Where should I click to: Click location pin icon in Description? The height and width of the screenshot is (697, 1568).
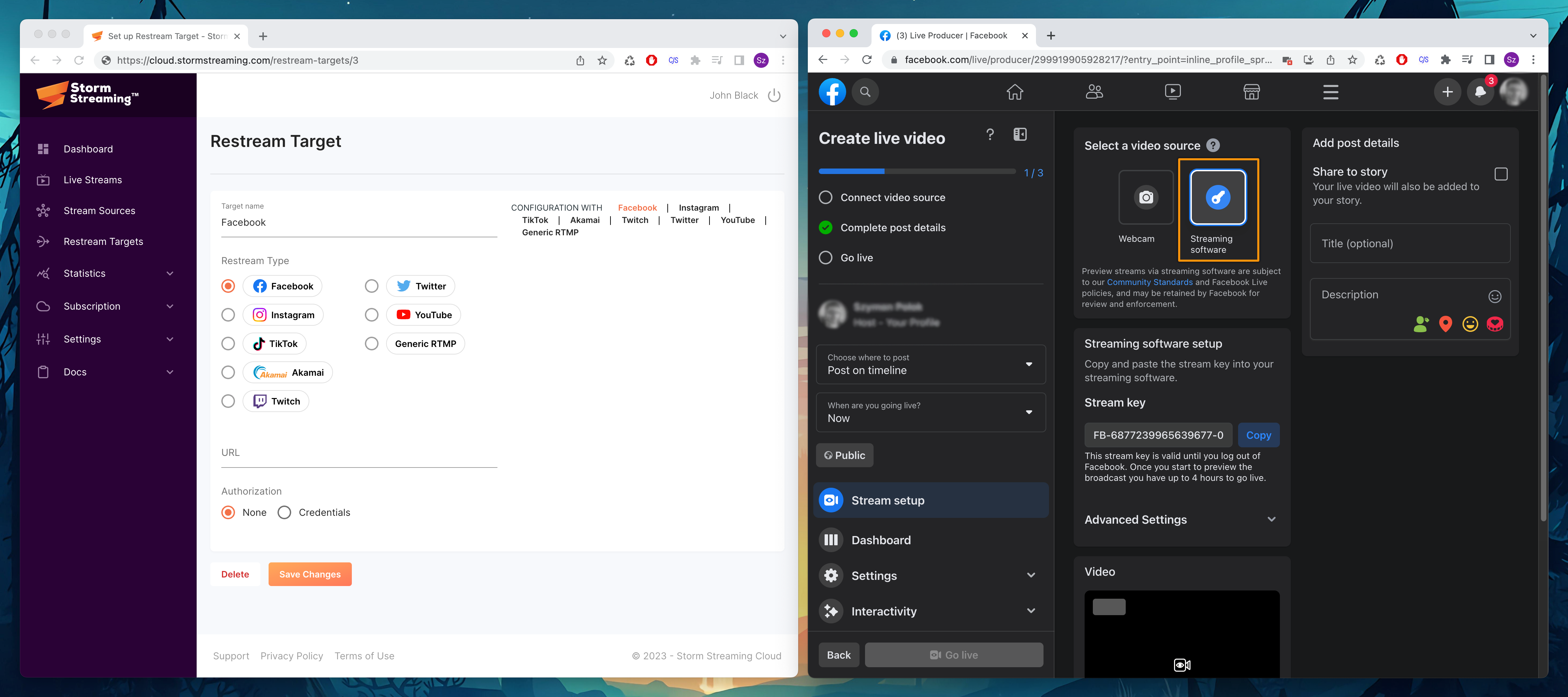1446,324
